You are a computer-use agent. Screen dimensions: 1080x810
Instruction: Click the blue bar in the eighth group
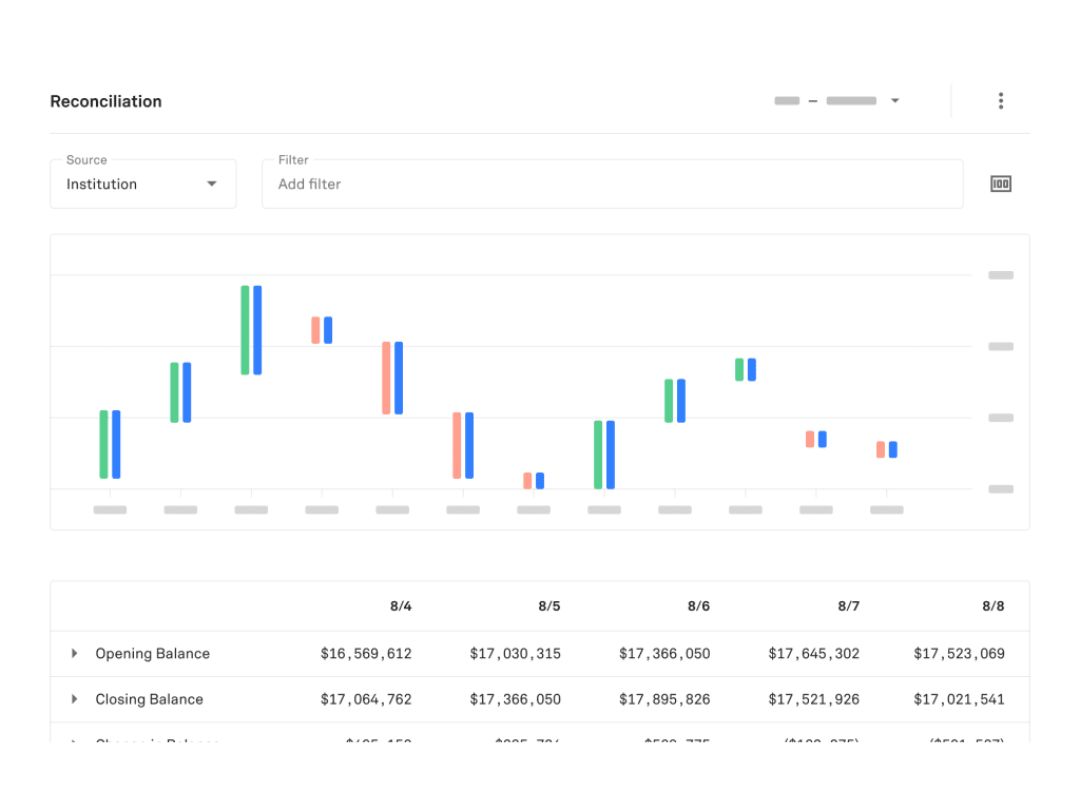coord(610,455)
